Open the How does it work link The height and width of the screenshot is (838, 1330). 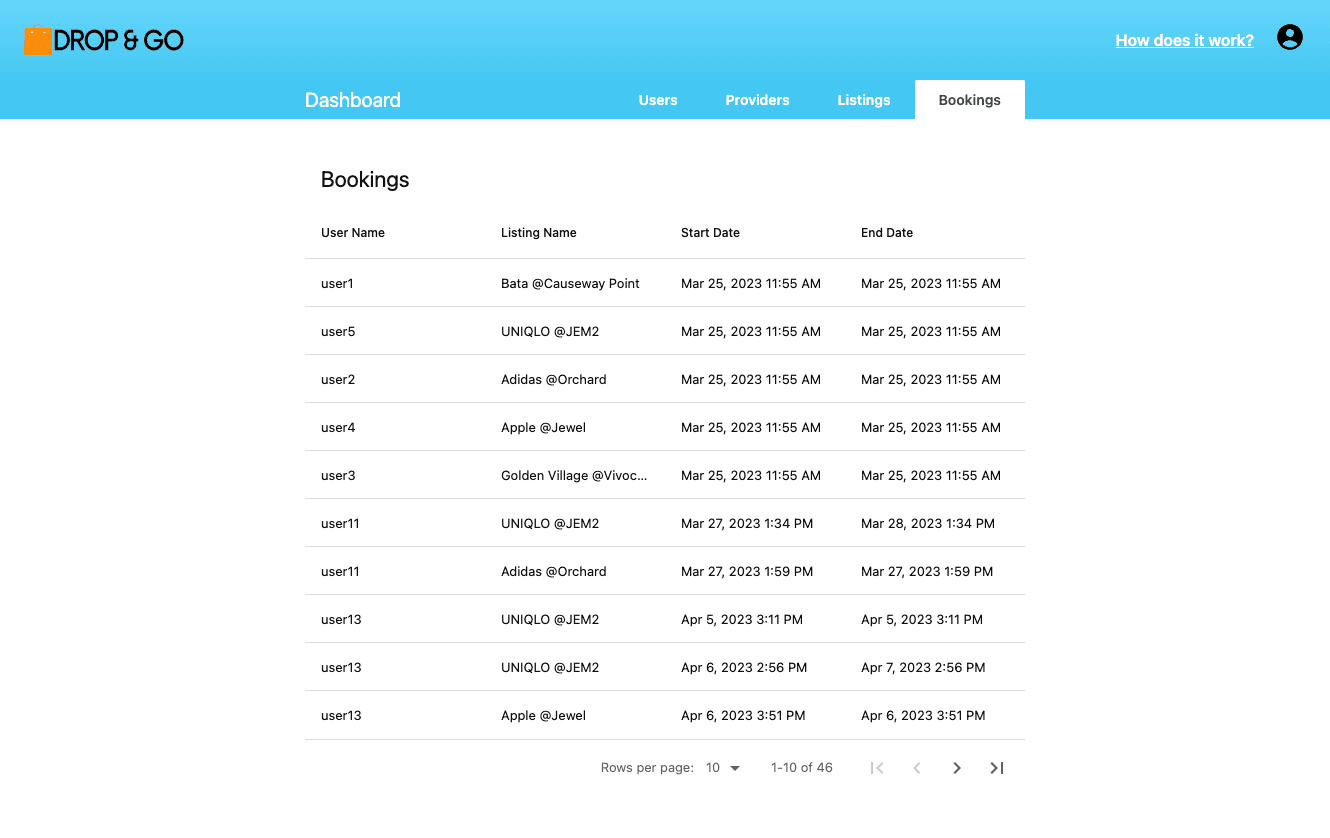[x=1184, y=40]
